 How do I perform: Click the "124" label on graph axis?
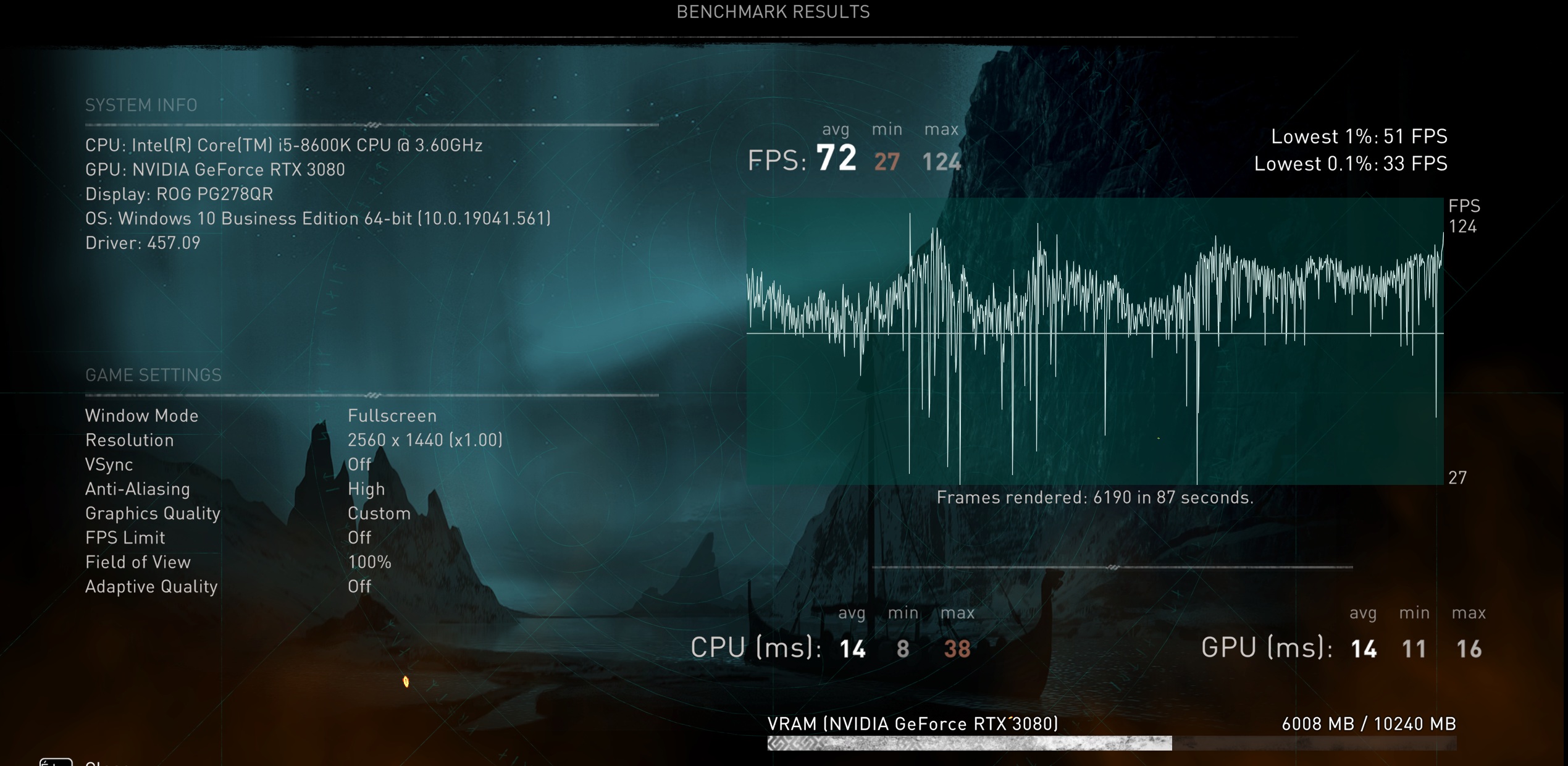[1462, 227]
